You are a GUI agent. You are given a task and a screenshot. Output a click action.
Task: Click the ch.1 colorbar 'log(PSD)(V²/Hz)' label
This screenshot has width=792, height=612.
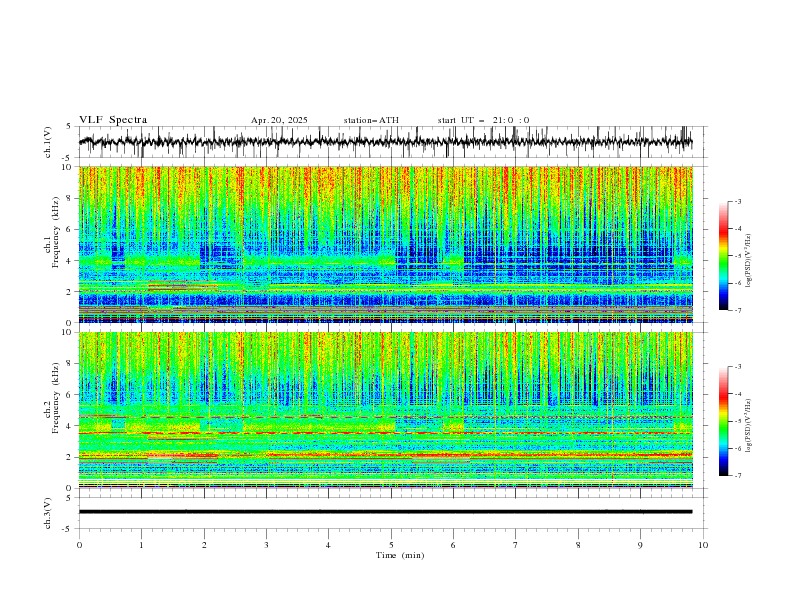[x=748, y=261]
